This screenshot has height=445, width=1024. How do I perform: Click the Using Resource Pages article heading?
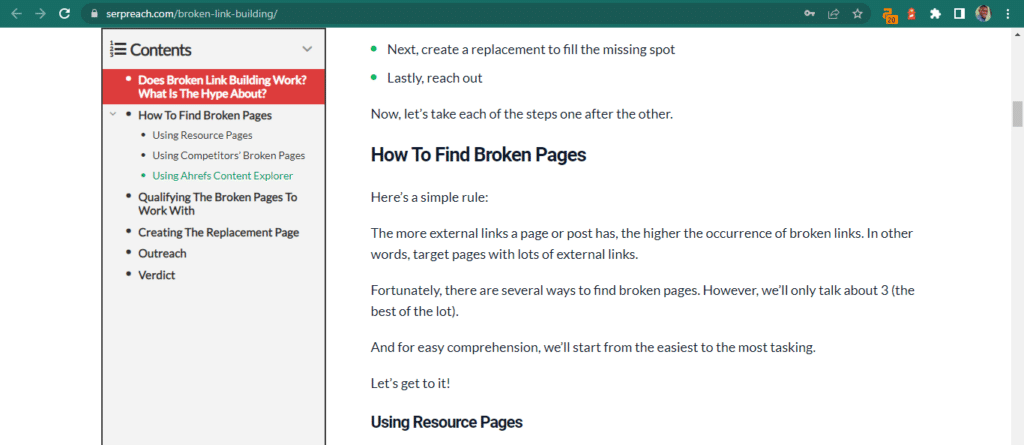coord(447,422)
